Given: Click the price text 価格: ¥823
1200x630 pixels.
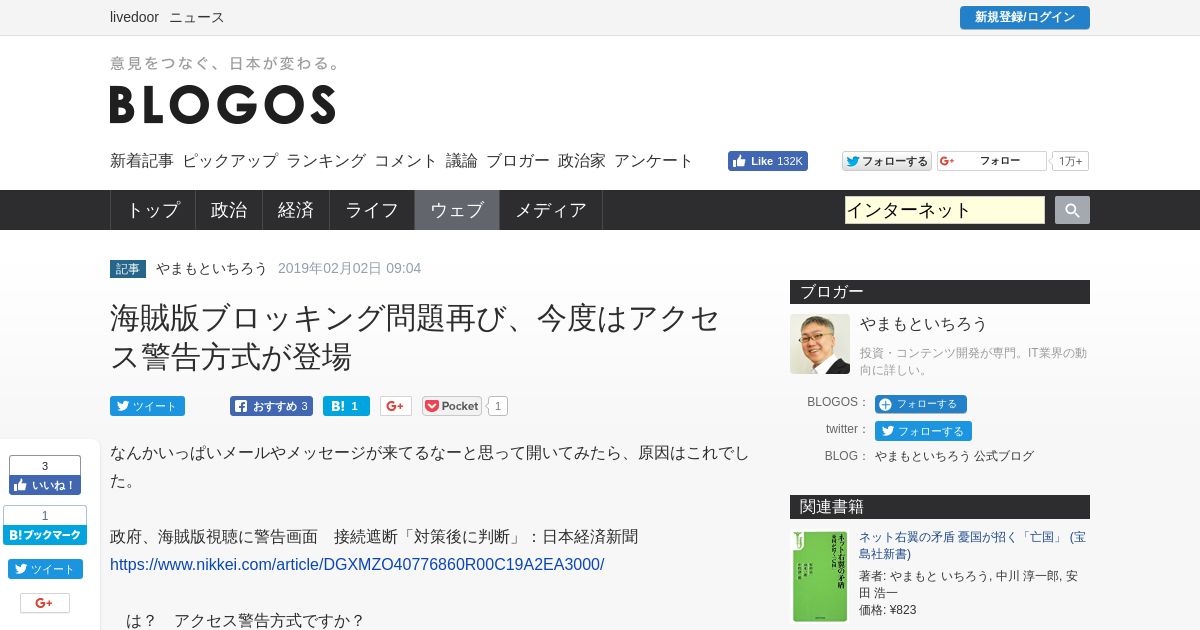Looking at the screenshot, I should click(x=887, y=610).
